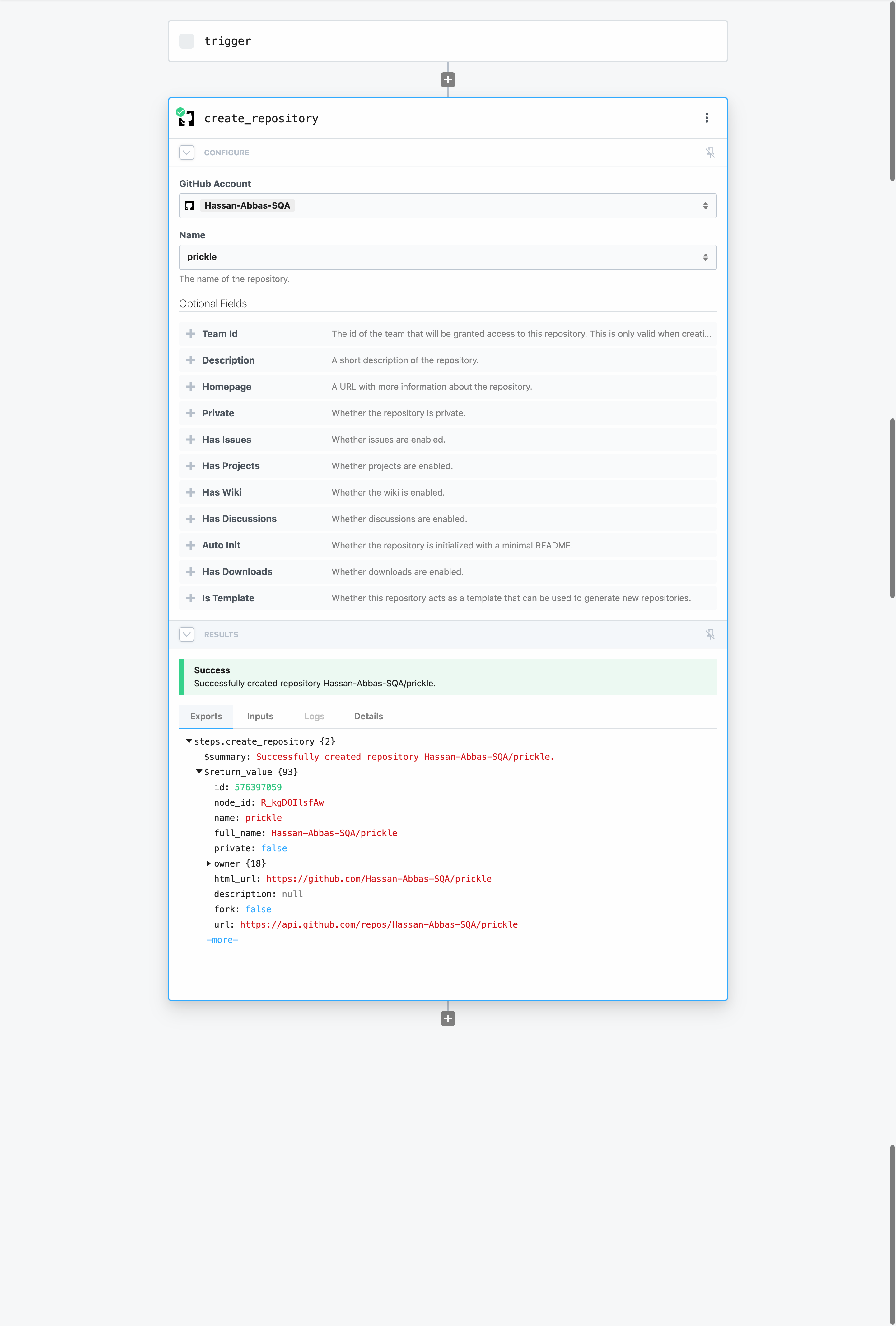This screenshot has height=1326, width=896.
Task: Switch to the Inputs tab
Action: (x=260, y=716)
